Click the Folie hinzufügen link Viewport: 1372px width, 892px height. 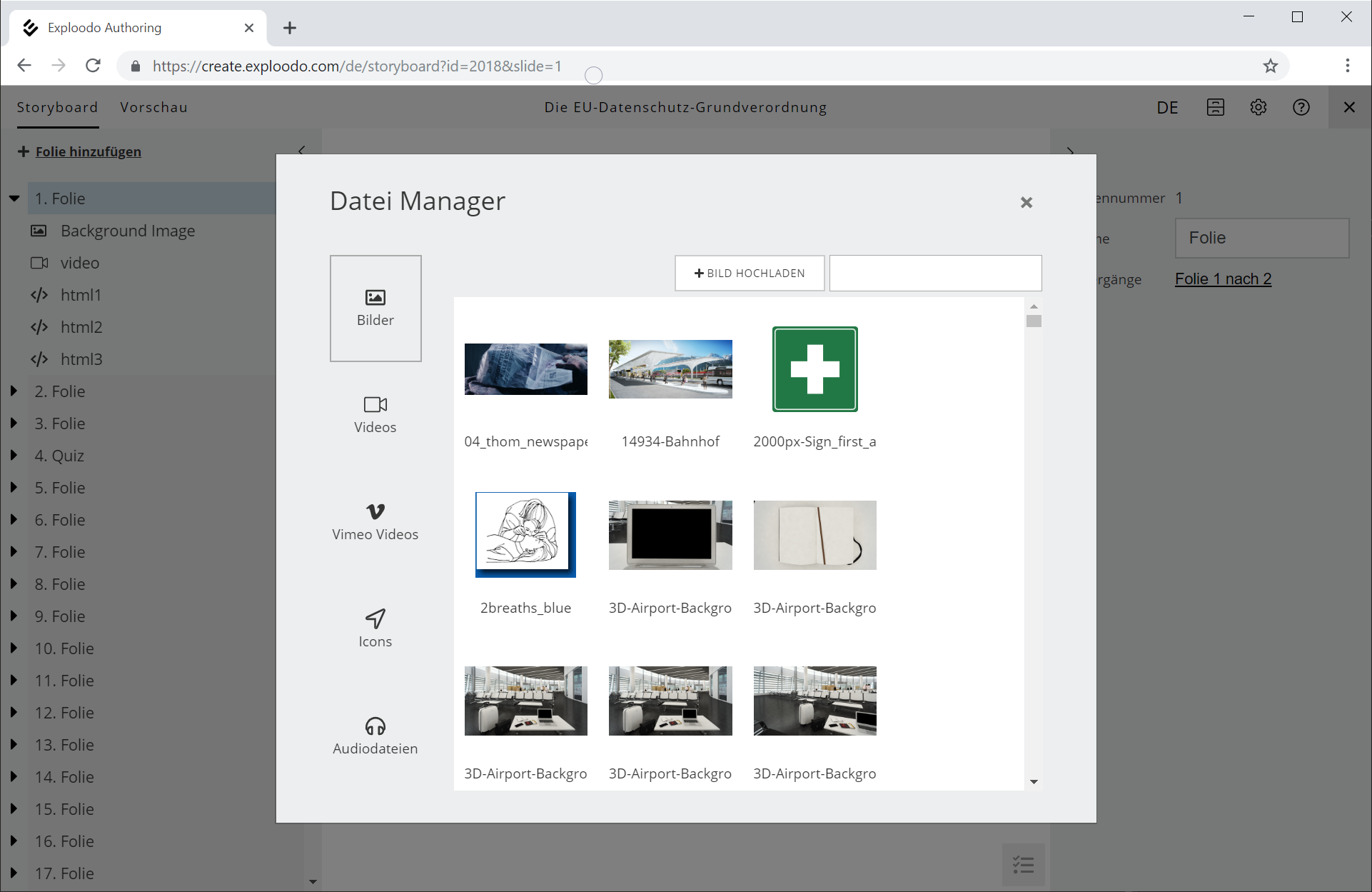pos(88,151)
